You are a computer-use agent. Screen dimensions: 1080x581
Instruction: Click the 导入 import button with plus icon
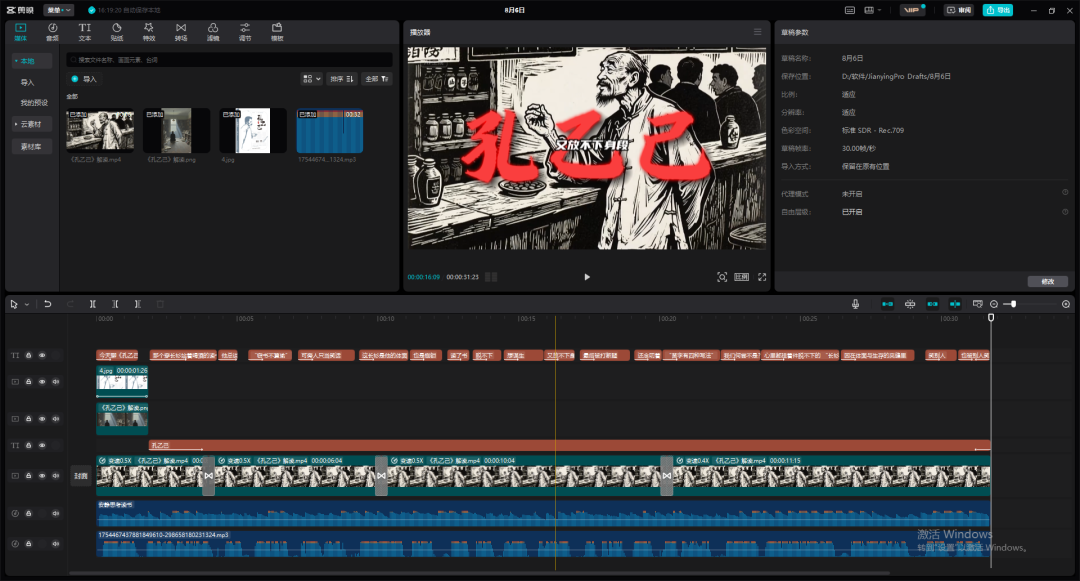coord(84,79)
